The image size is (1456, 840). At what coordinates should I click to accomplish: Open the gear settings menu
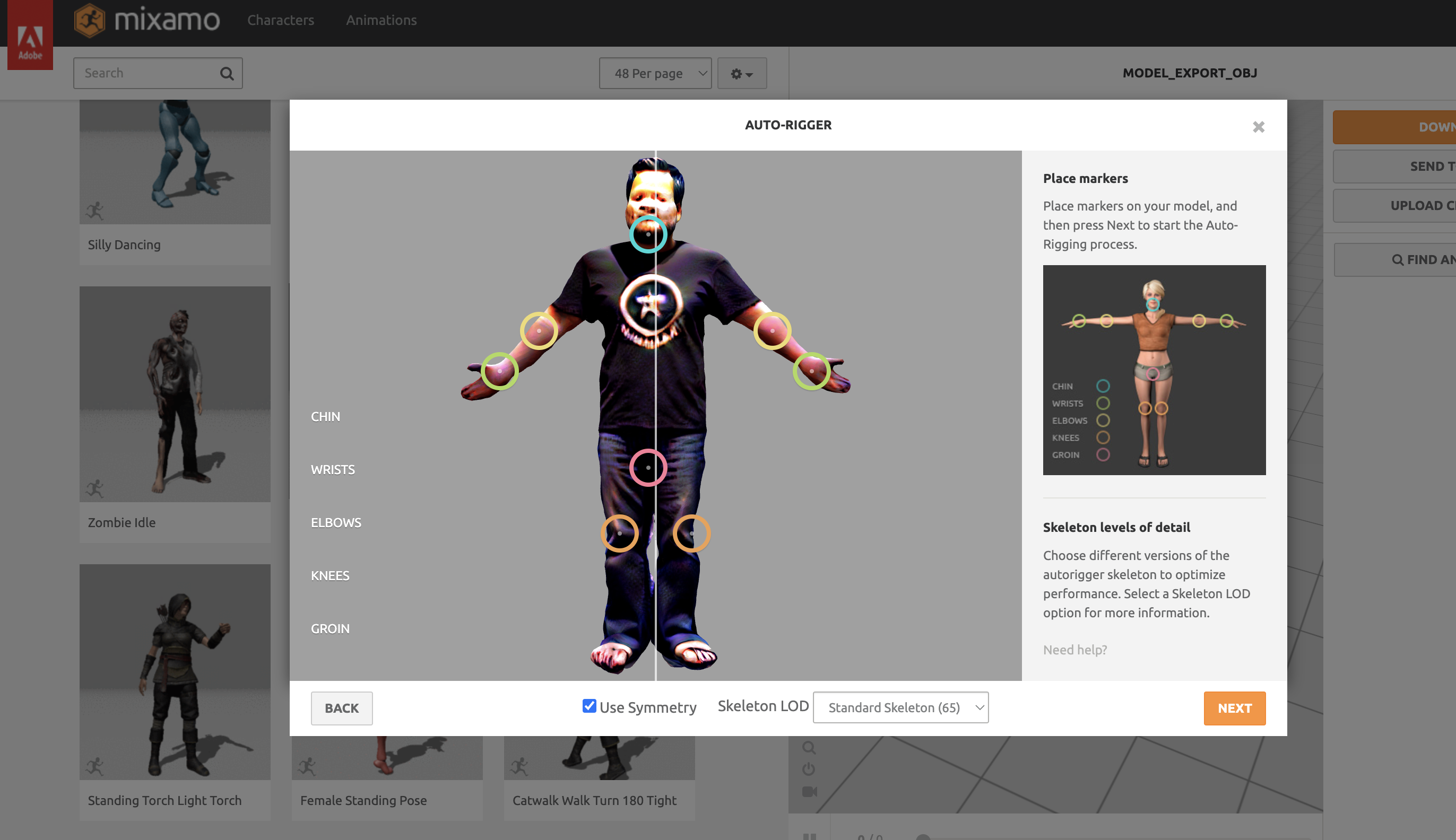click(742, 73)
